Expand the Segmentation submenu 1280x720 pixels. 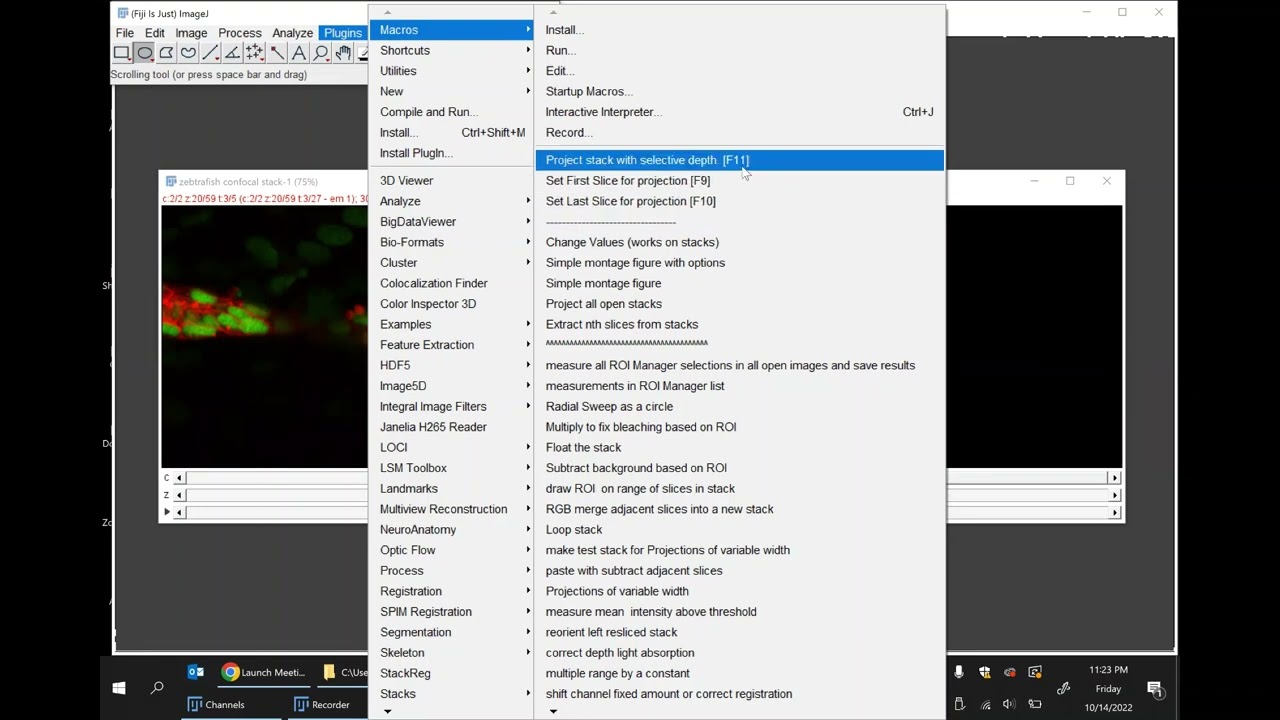(x=451, y=632)
